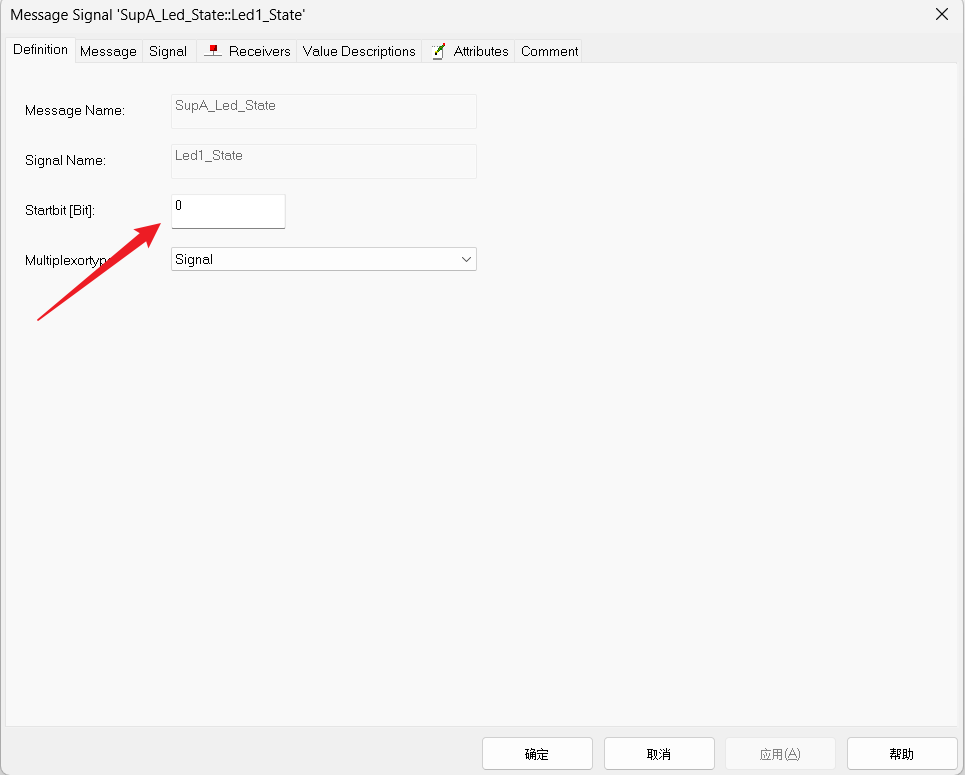Confirm with the 确定 button
This screenshot has width=965, height=775.
coord(537,753)
